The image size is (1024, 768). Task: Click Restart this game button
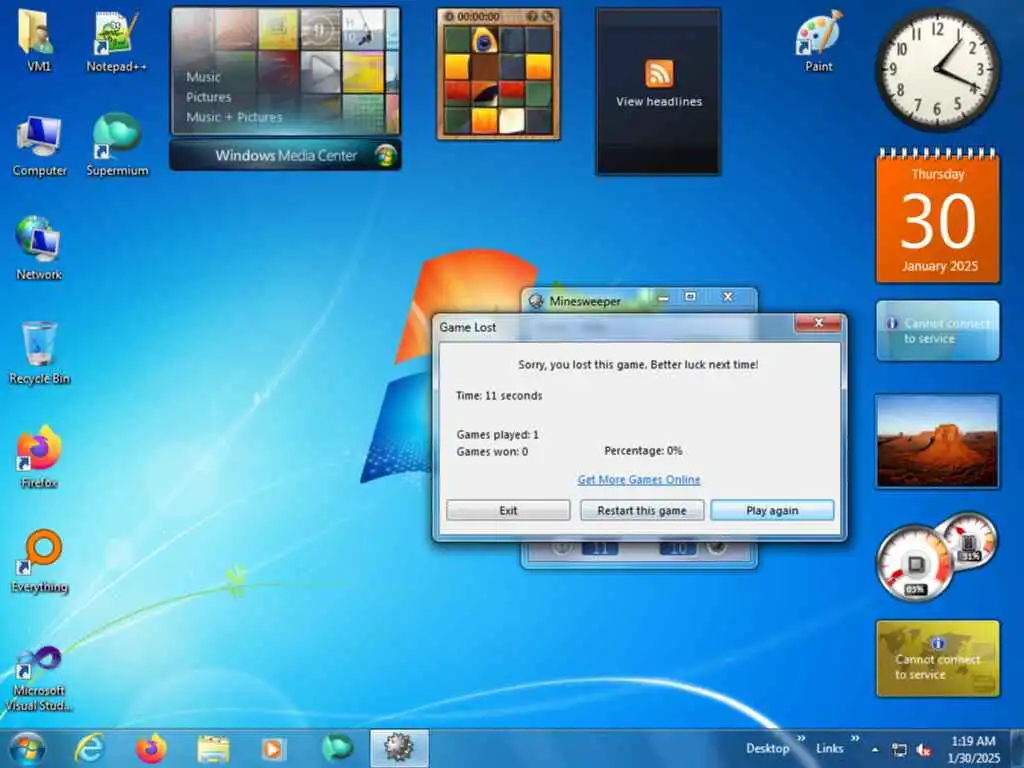pyautogui.click(x=642, y=511)
